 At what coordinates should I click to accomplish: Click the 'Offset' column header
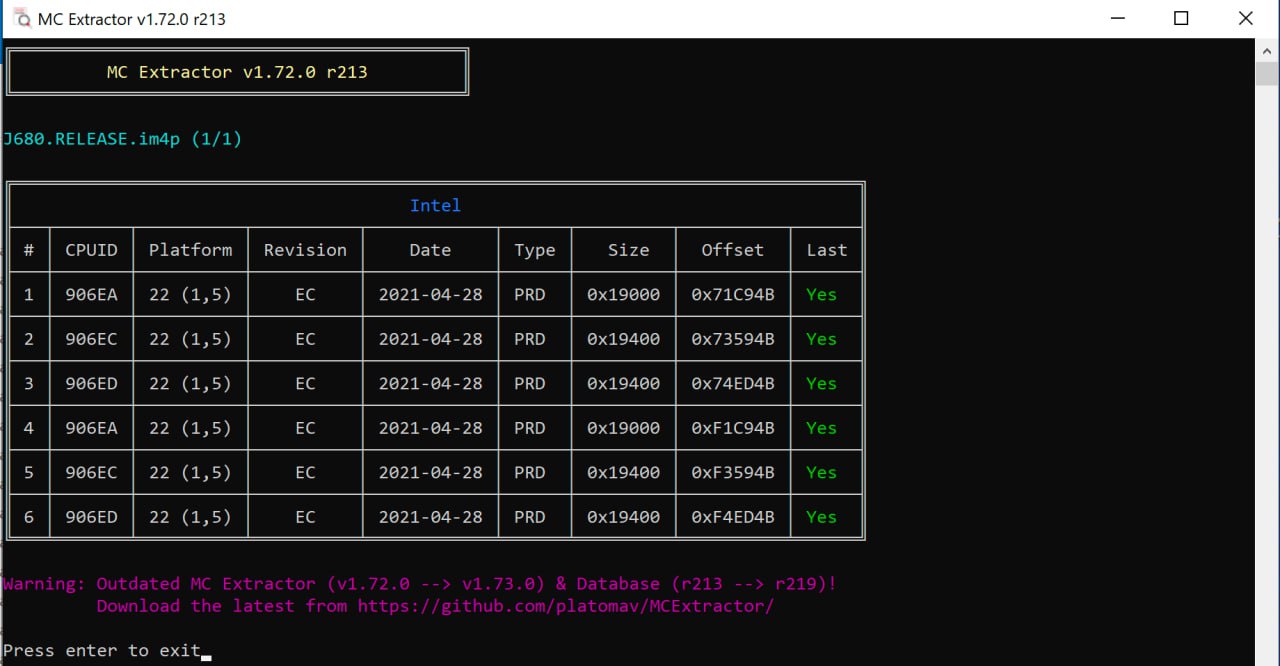(x=732, y=250)
